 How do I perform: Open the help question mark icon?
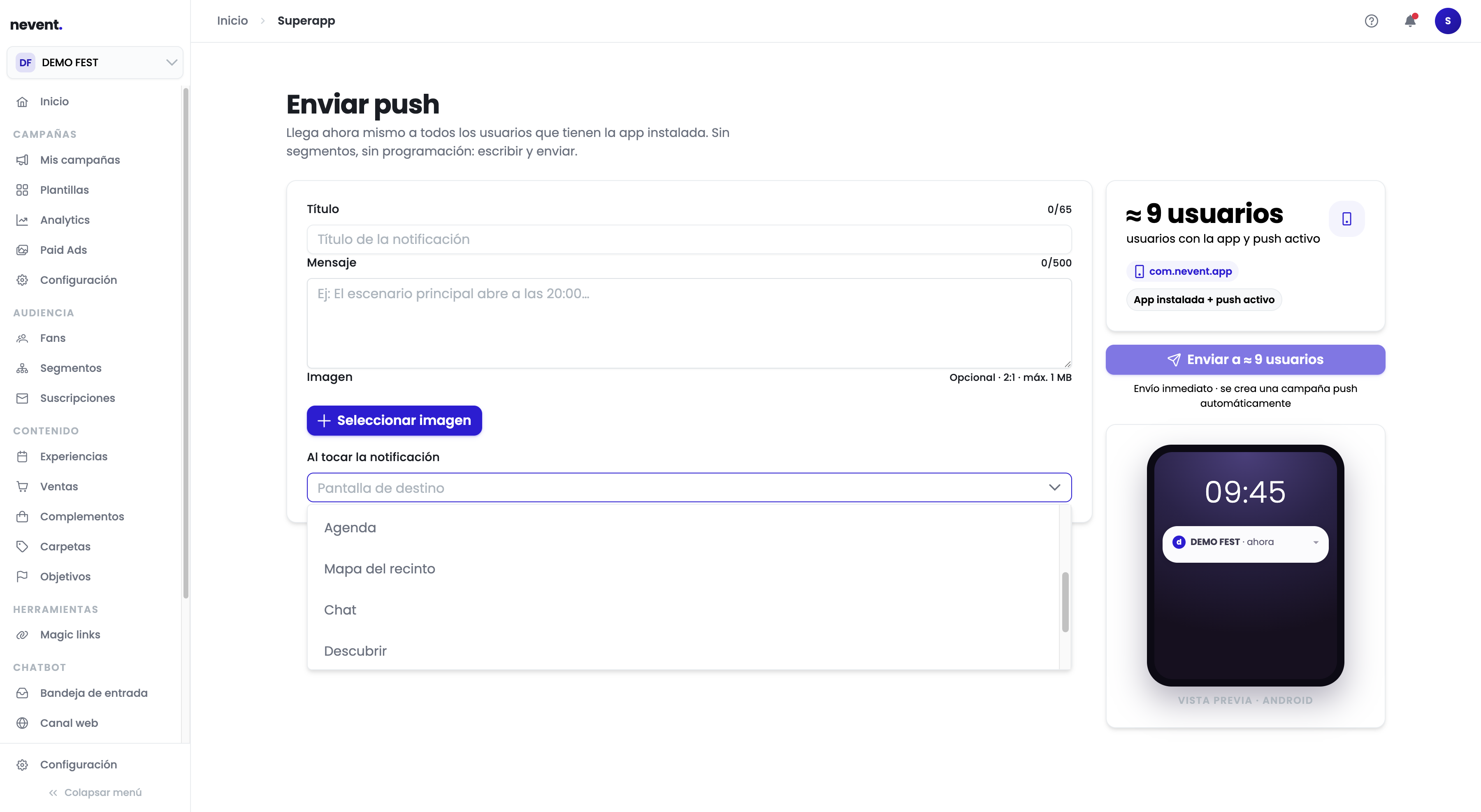(1371, 21)
